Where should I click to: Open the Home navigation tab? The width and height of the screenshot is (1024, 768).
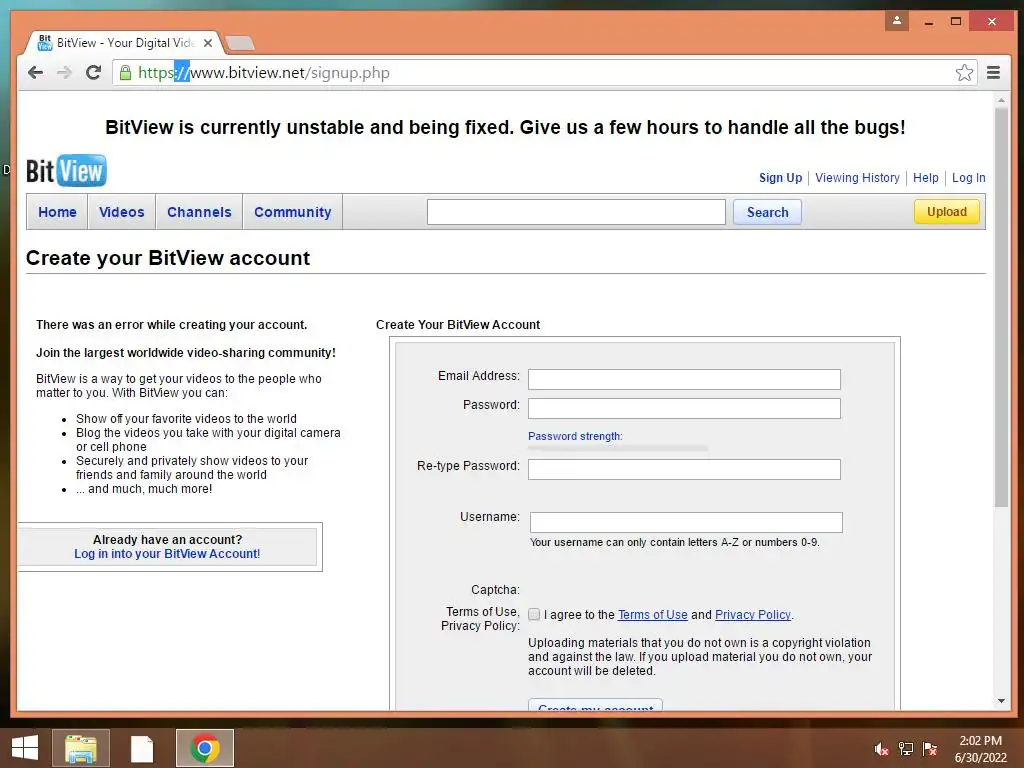click(57, 212)
